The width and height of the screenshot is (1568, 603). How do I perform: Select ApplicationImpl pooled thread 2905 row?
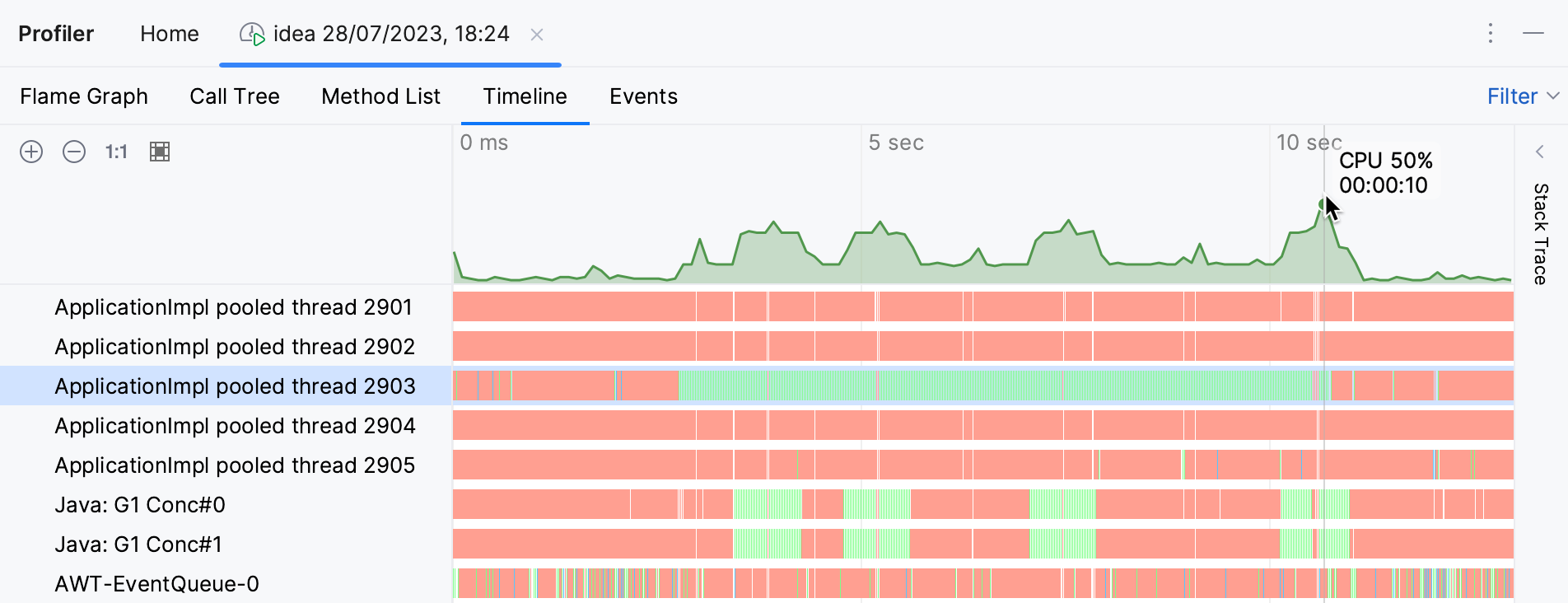click(x=235, y=465)
